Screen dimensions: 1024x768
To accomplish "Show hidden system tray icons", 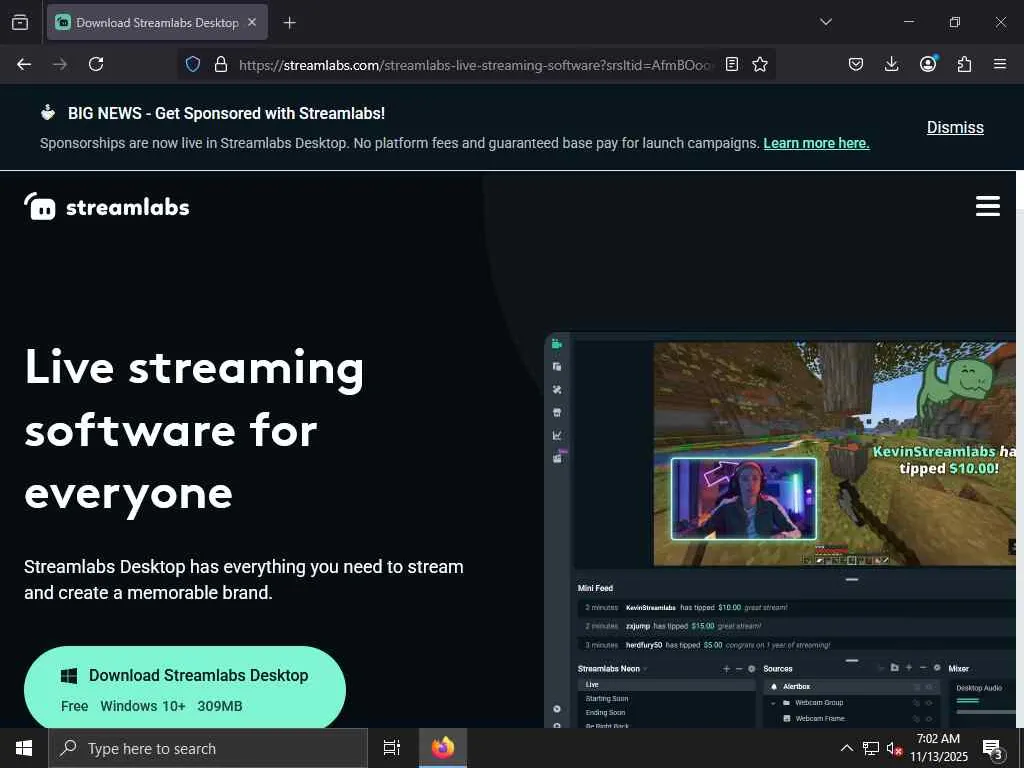I will (x=846, y=748).
